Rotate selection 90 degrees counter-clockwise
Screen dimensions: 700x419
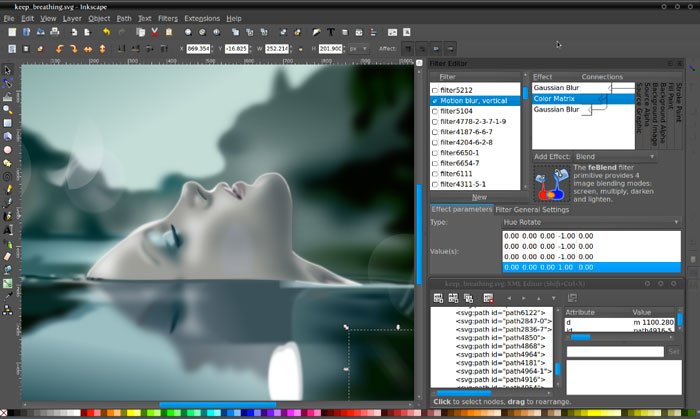tap(59, 49)
